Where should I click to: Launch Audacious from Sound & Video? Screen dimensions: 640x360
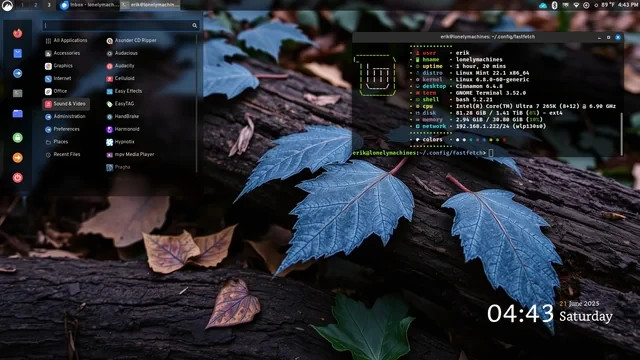point(122,53)
